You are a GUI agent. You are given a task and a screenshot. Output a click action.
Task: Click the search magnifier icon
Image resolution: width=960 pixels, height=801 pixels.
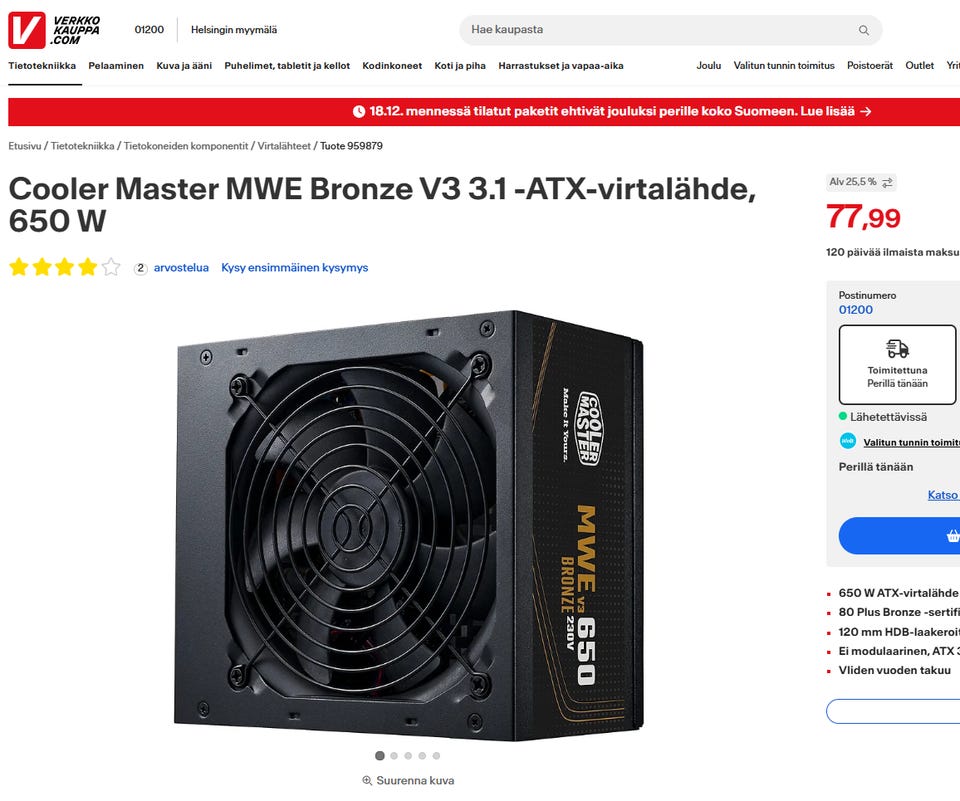pyautogui.click(x=864, y=30)
